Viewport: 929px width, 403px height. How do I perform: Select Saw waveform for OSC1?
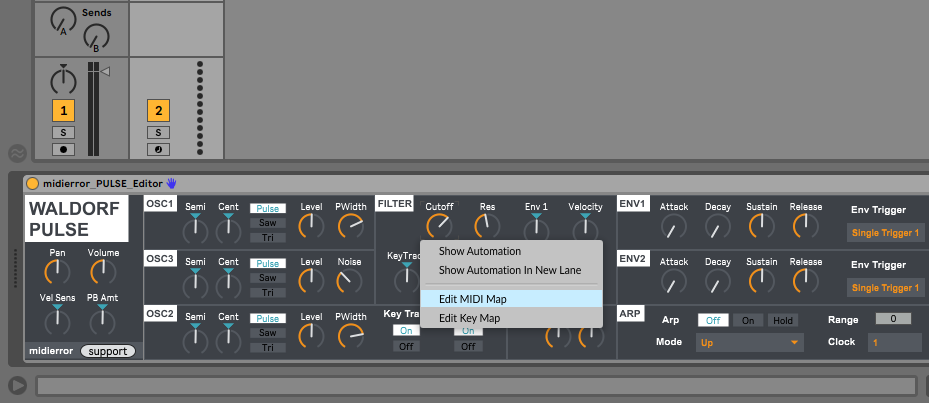268,223
